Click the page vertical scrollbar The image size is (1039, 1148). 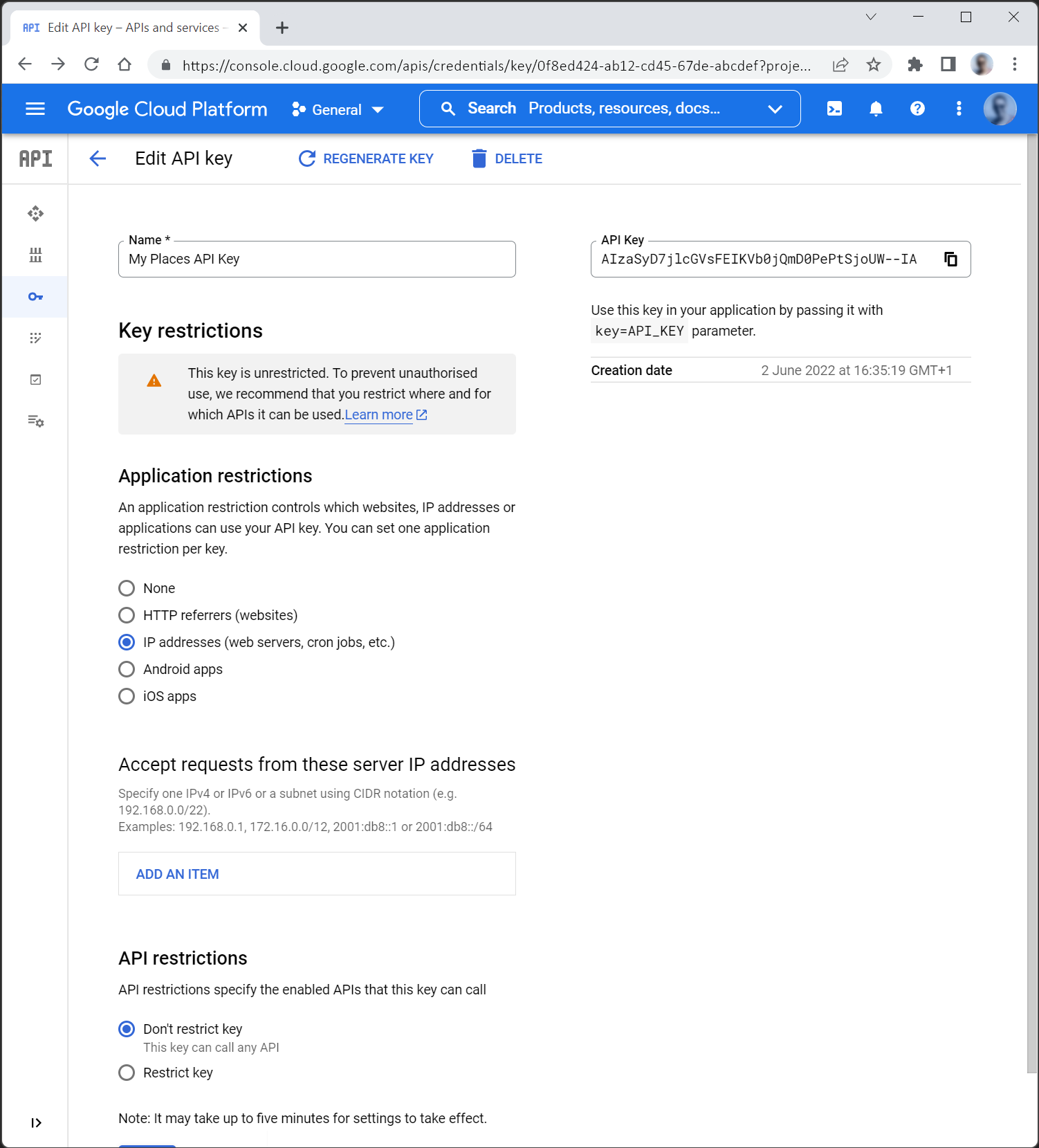point(1031,602)
